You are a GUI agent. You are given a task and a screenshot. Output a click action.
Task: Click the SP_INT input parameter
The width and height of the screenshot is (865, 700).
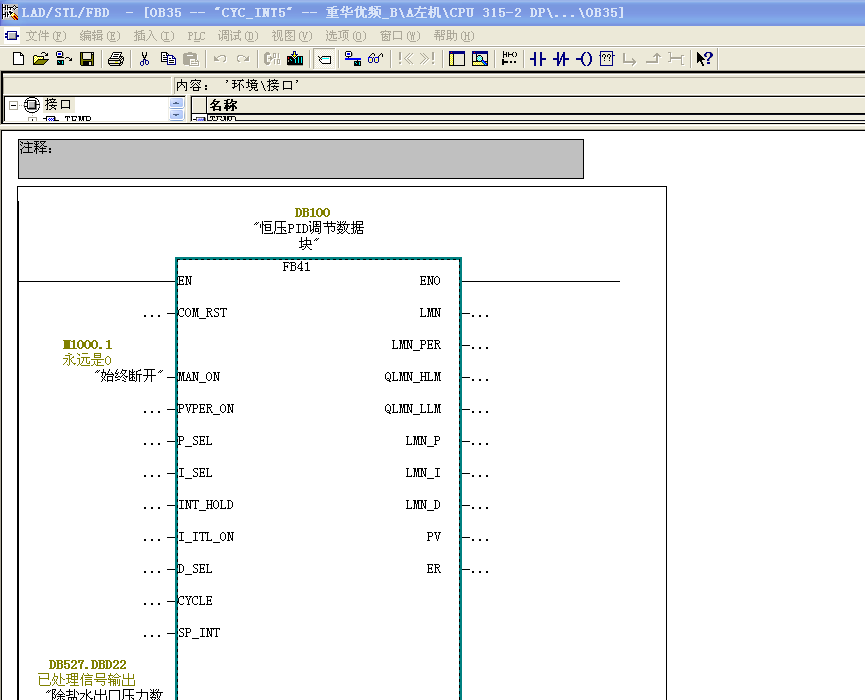pyautogui.click(x=199, y=633)
